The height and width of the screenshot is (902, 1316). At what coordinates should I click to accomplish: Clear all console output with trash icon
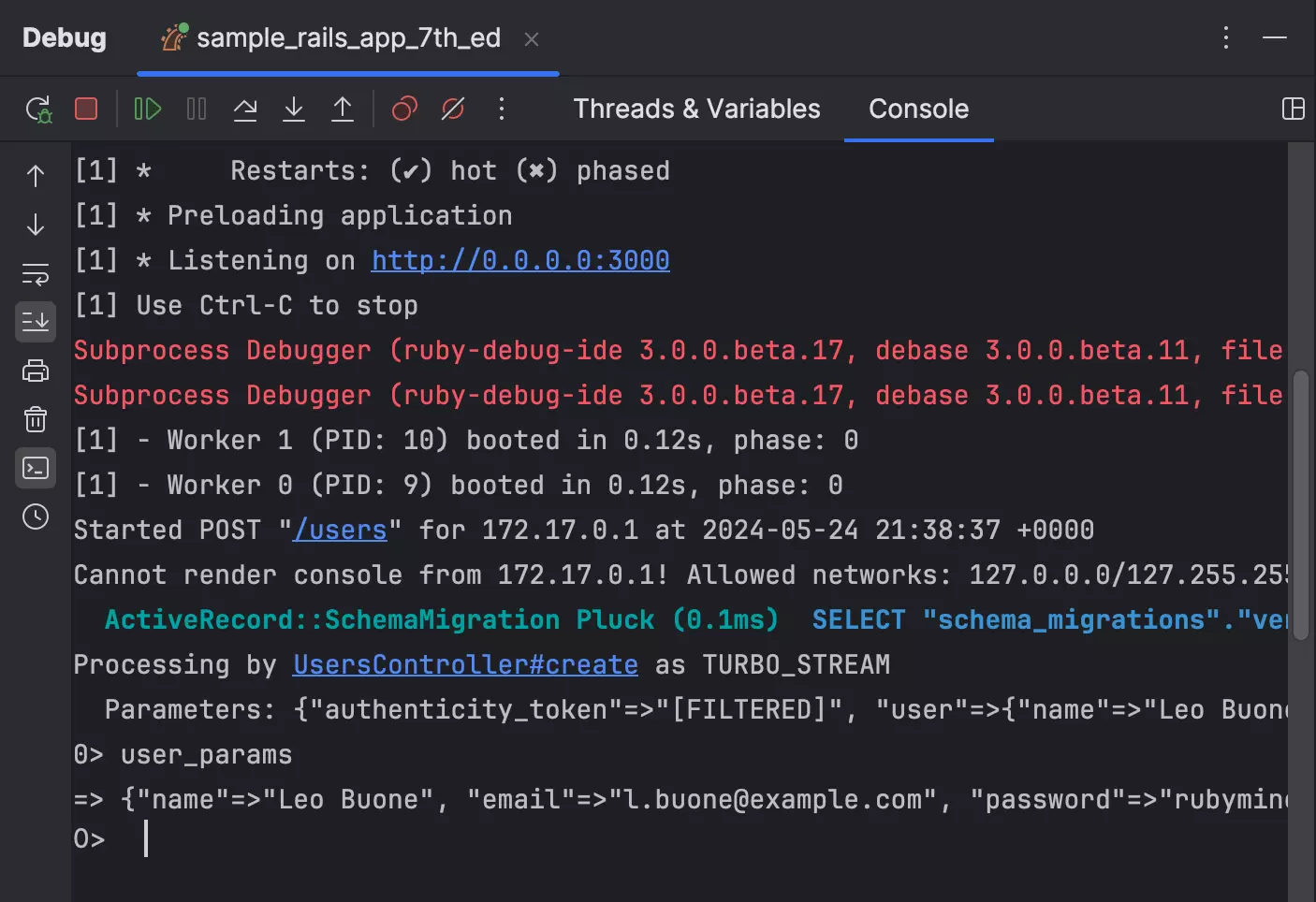tap(36, 419)
